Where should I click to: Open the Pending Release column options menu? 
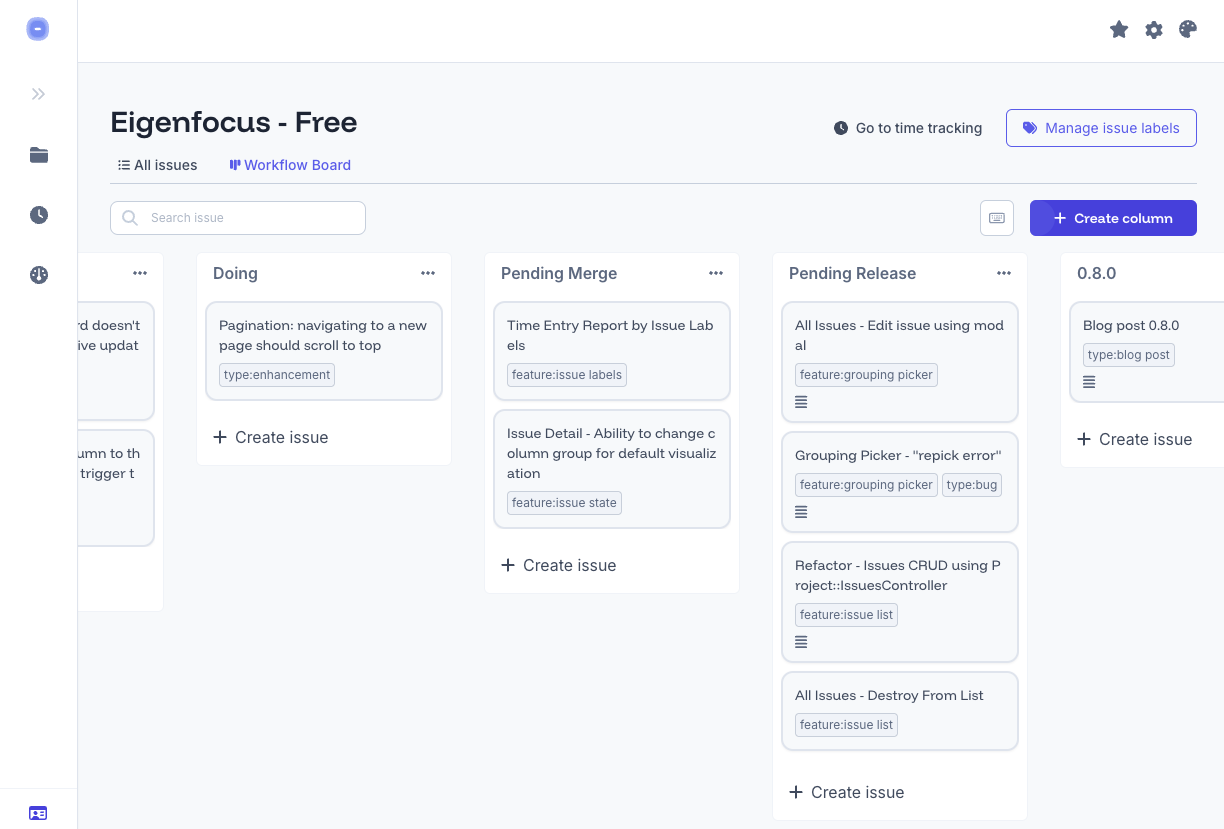[1004, 273]
